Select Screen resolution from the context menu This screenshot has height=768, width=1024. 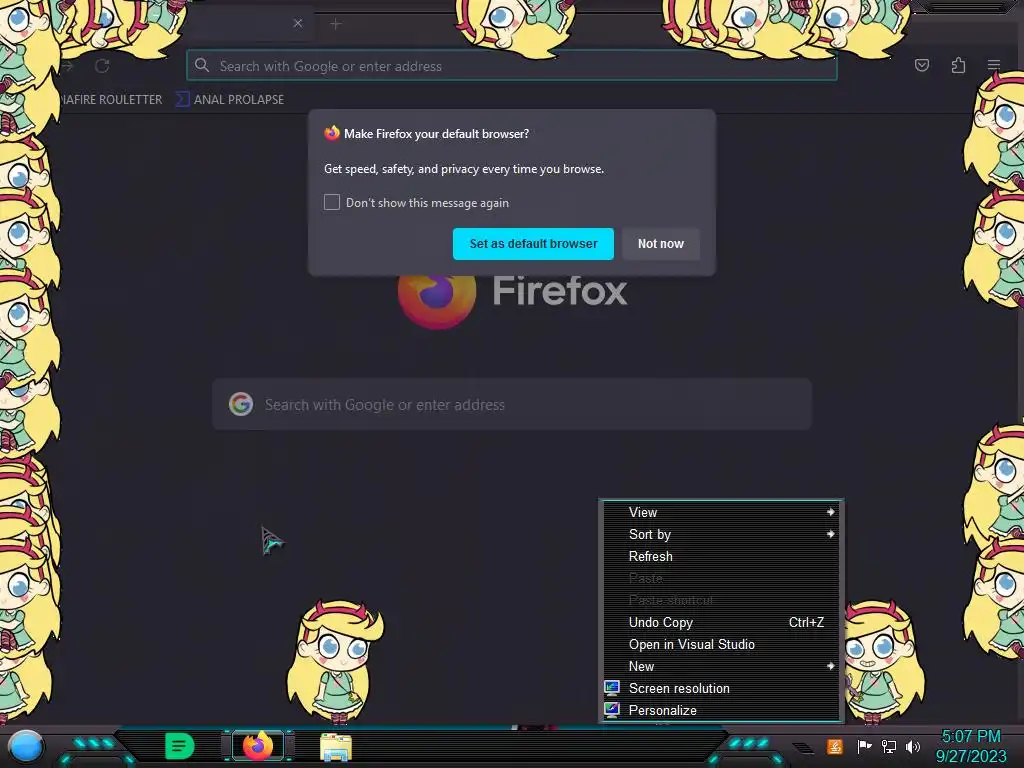pyautogui.click(x=721, y=688)
